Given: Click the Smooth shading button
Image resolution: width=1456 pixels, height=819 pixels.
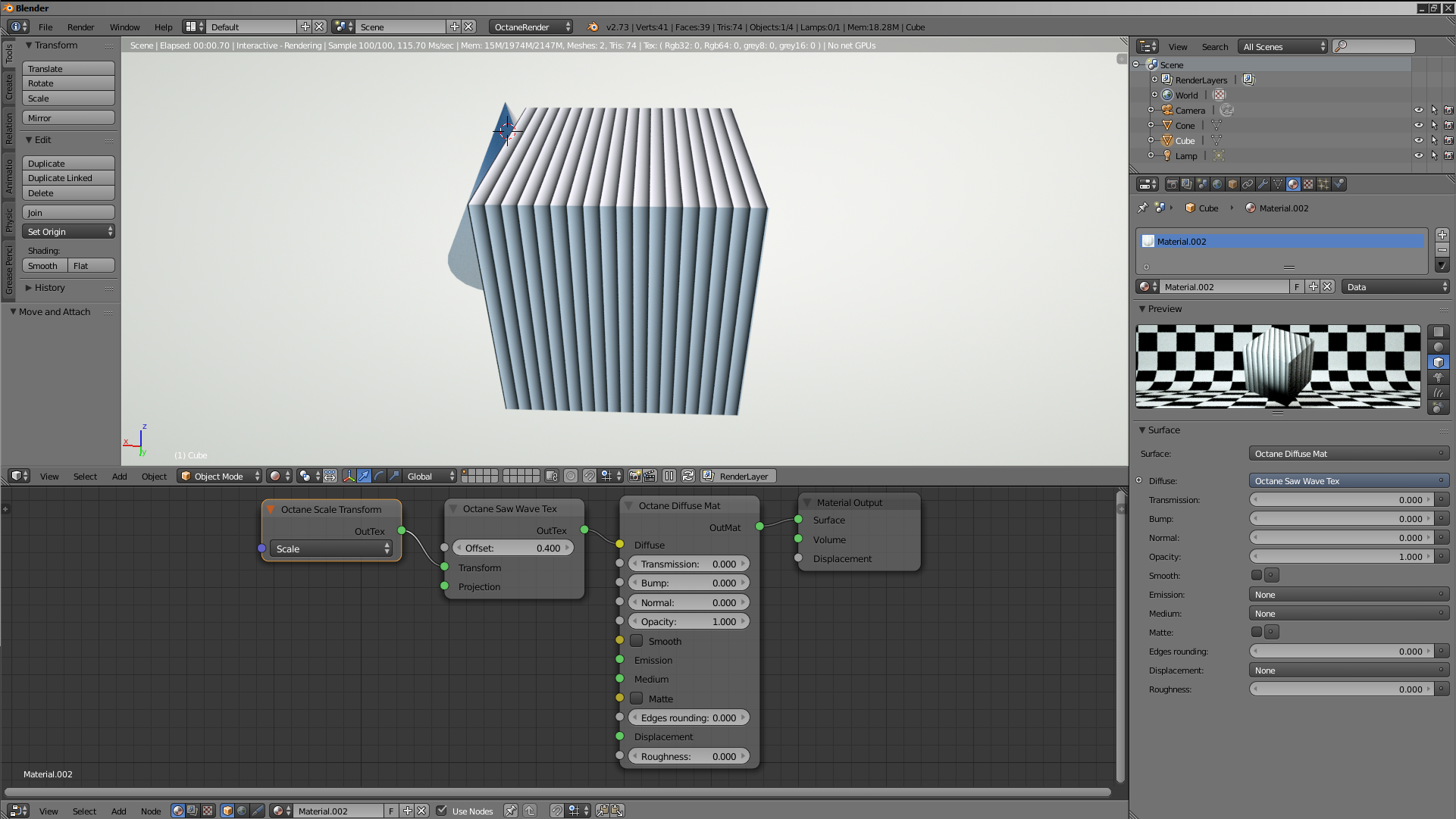Looking at the screenshot, I should 44,266.
